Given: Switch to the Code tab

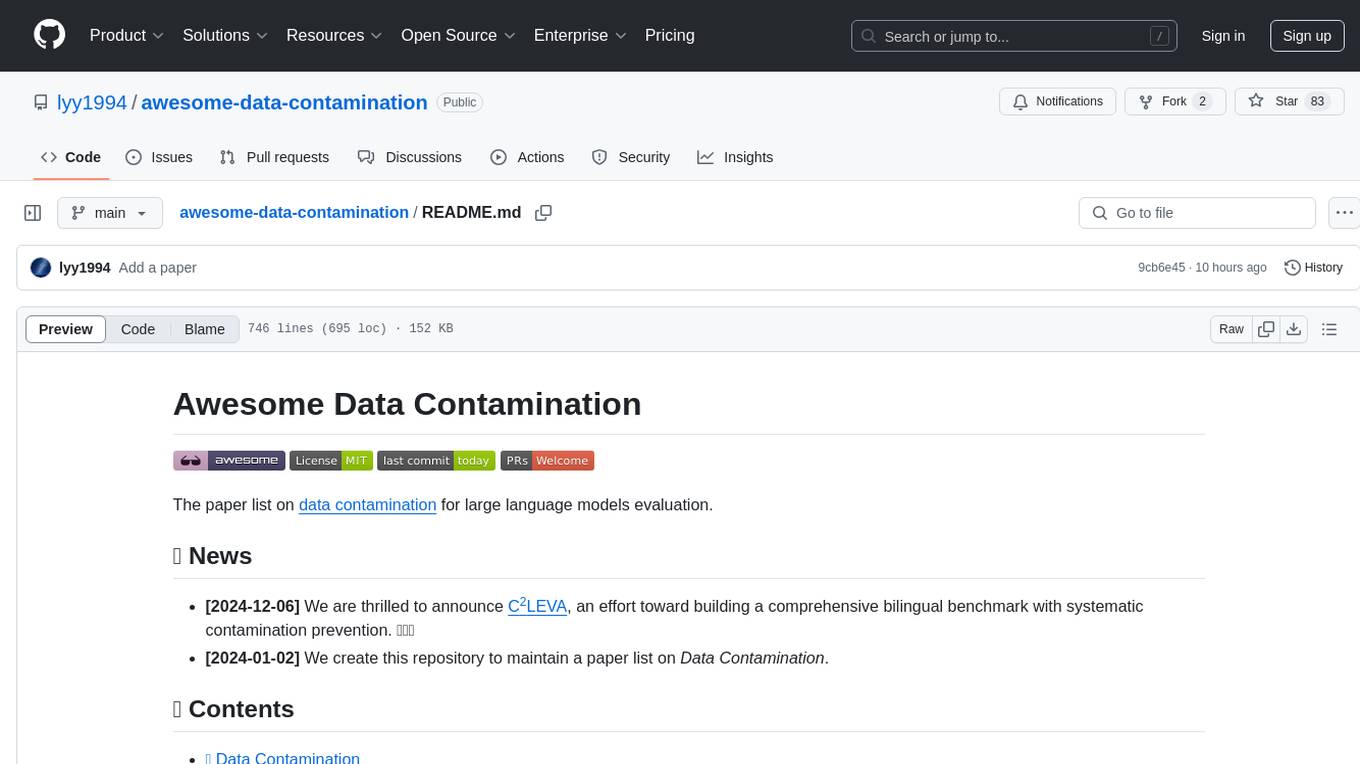Looking at the screenshot, I should pos(71,157).
